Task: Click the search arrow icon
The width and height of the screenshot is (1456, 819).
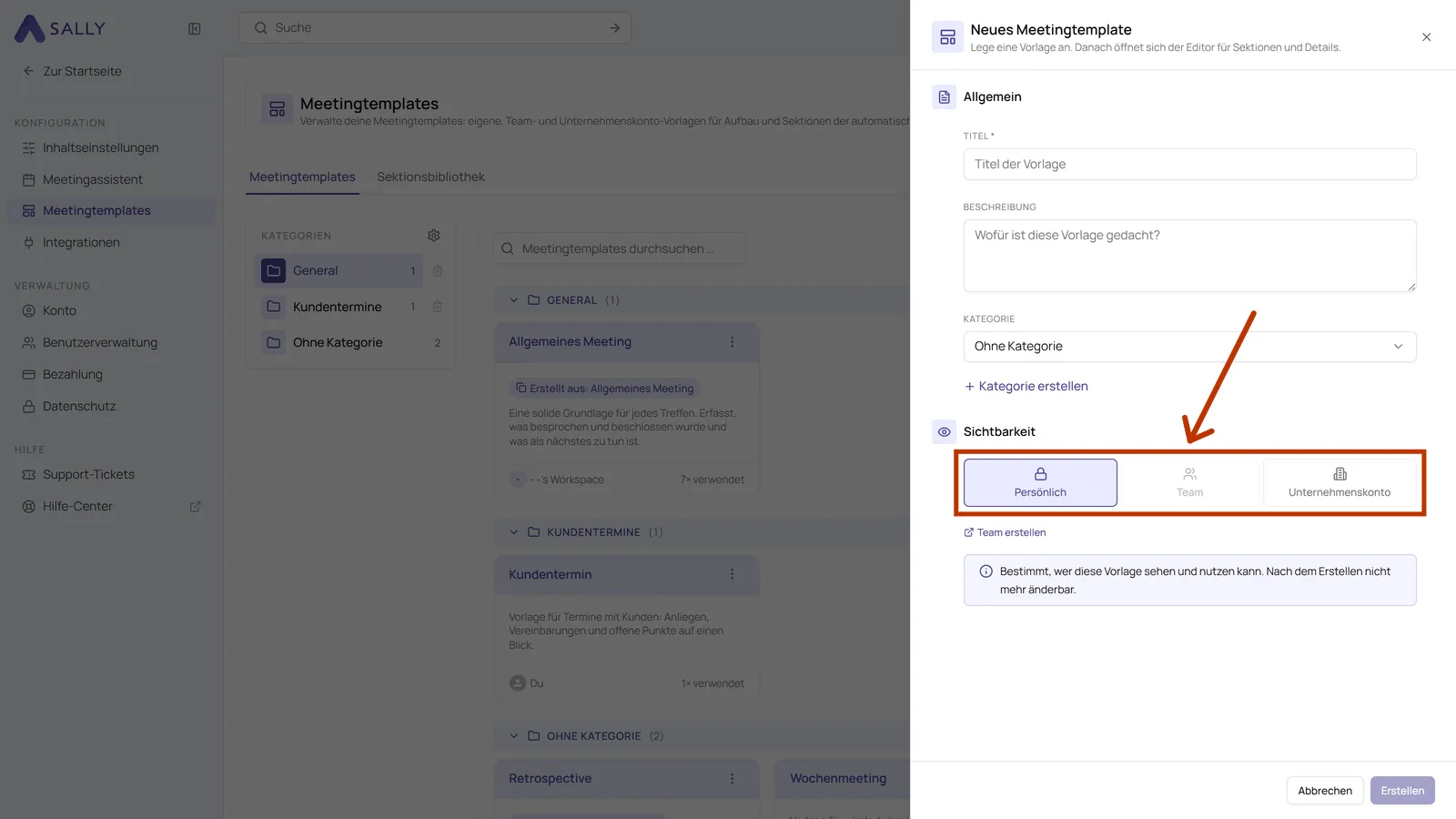Action: coord(615,28)
